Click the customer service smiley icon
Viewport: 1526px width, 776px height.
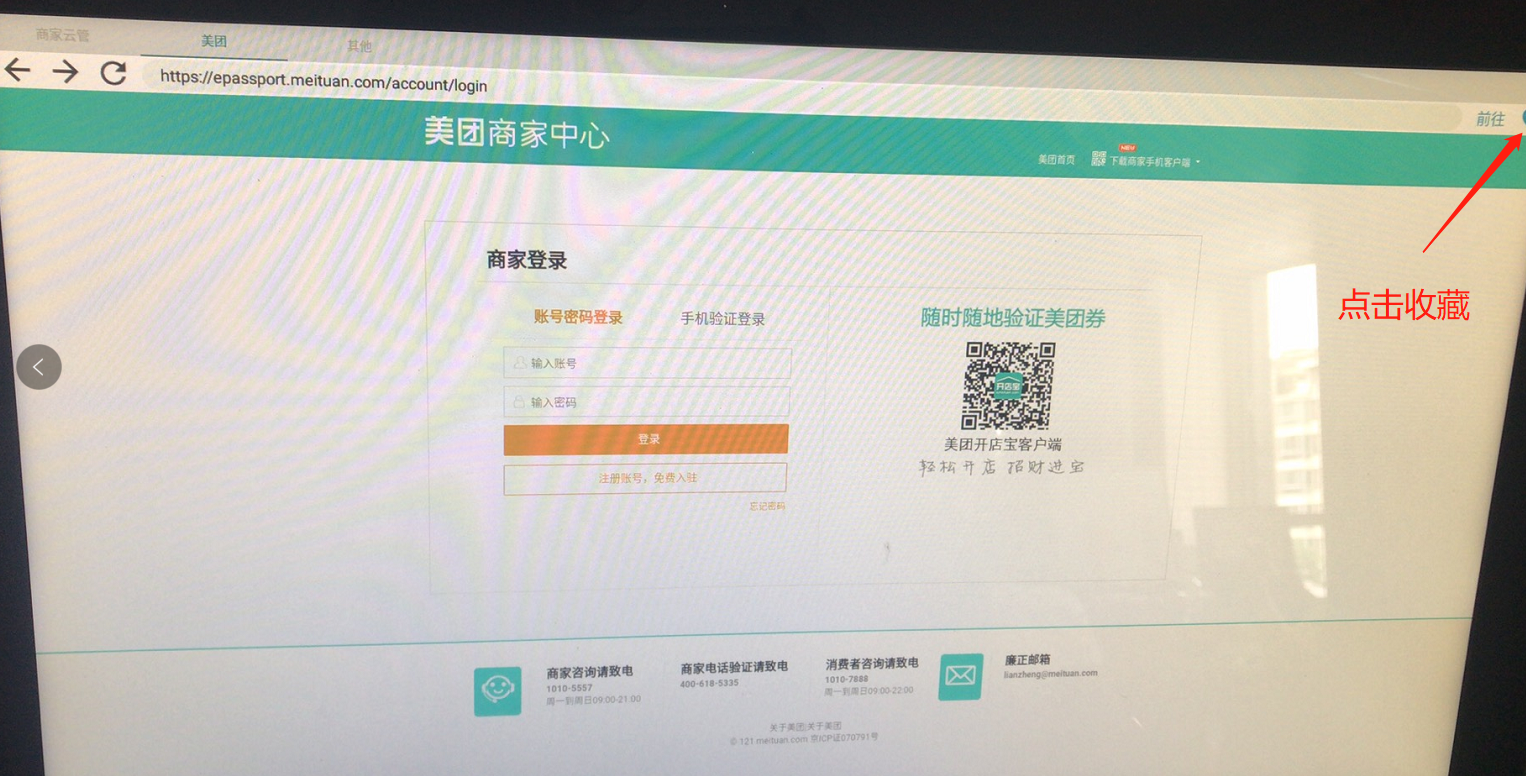497,691
